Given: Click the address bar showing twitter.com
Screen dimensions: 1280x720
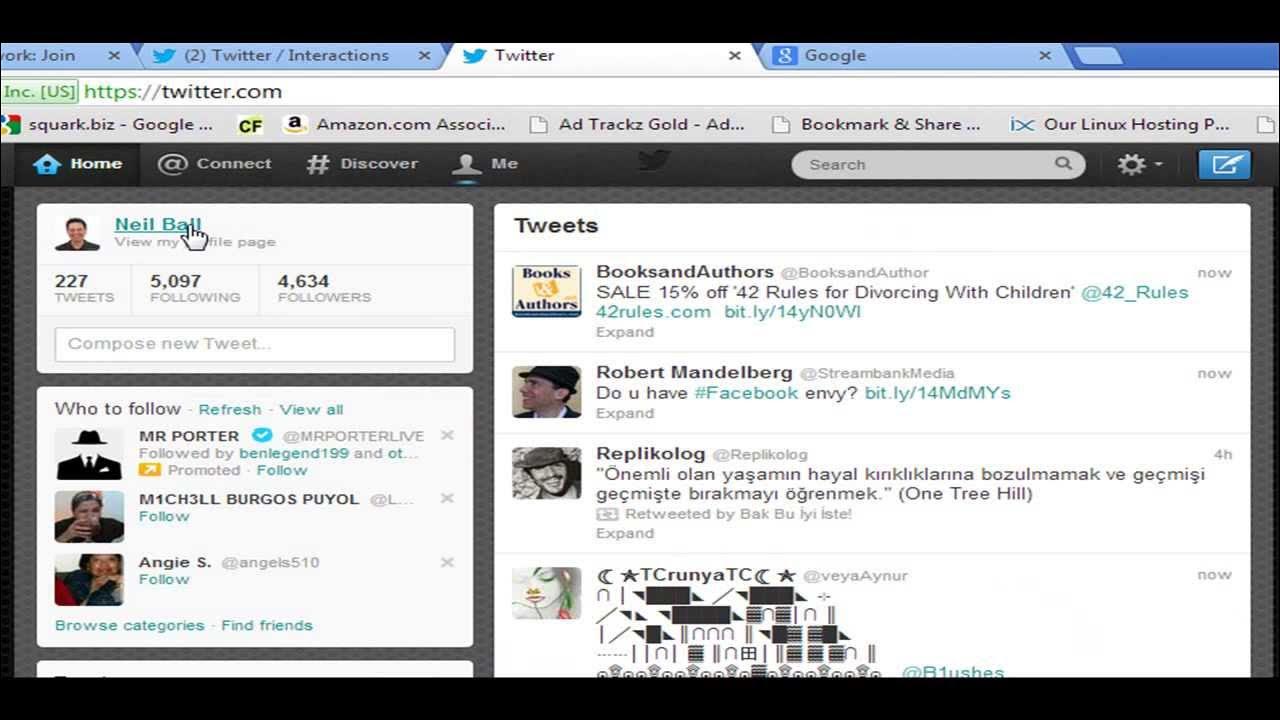Looking at the screenshot, I should pyautogui.click(x=640, y=92).
